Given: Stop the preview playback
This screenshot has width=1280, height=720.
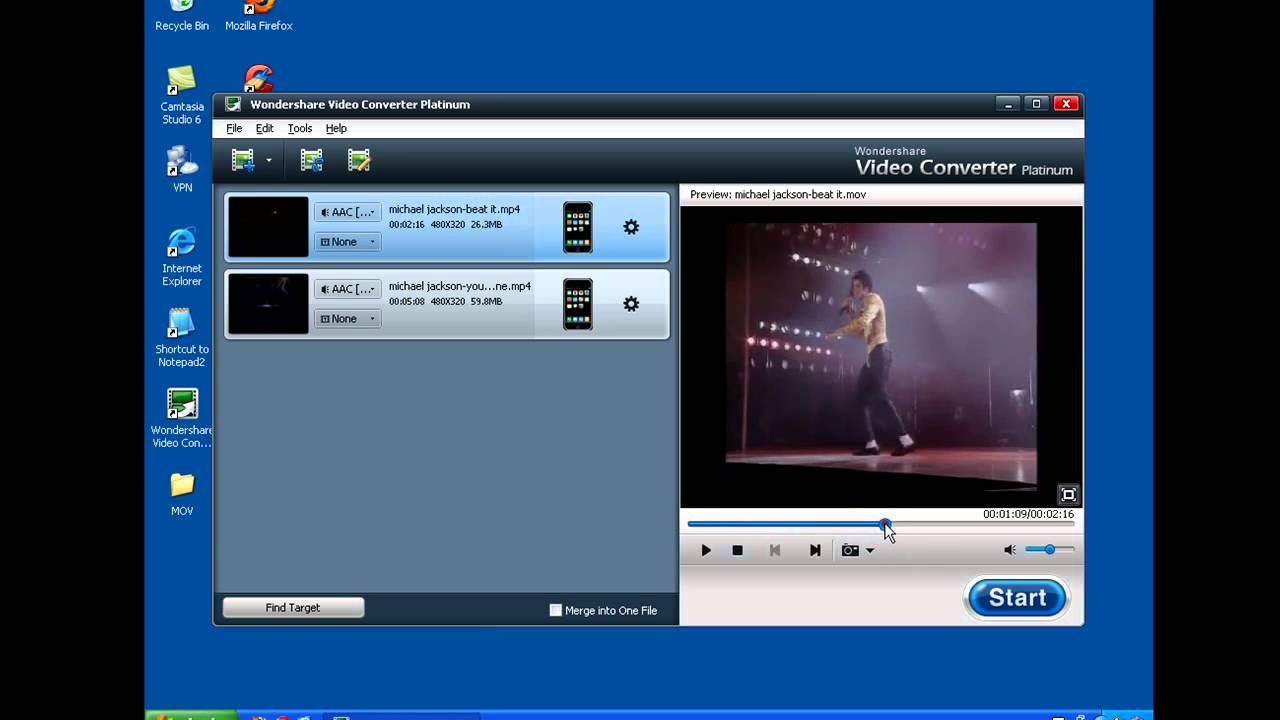Looking at the screenshot, I should (x=738, y=550).
